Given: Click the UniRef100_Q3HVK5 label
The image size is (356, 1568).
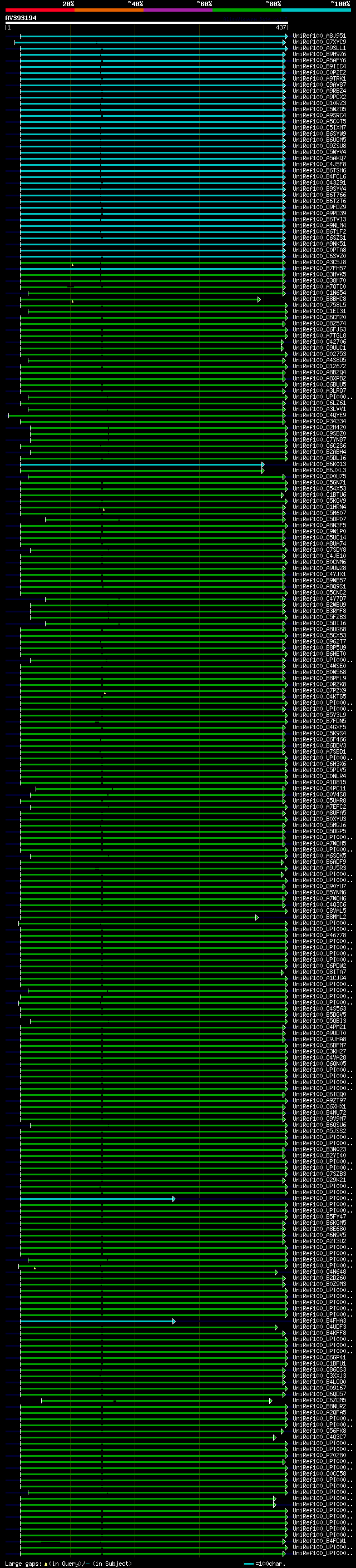Looking at the screenshot, I should (x=319, y=275).
